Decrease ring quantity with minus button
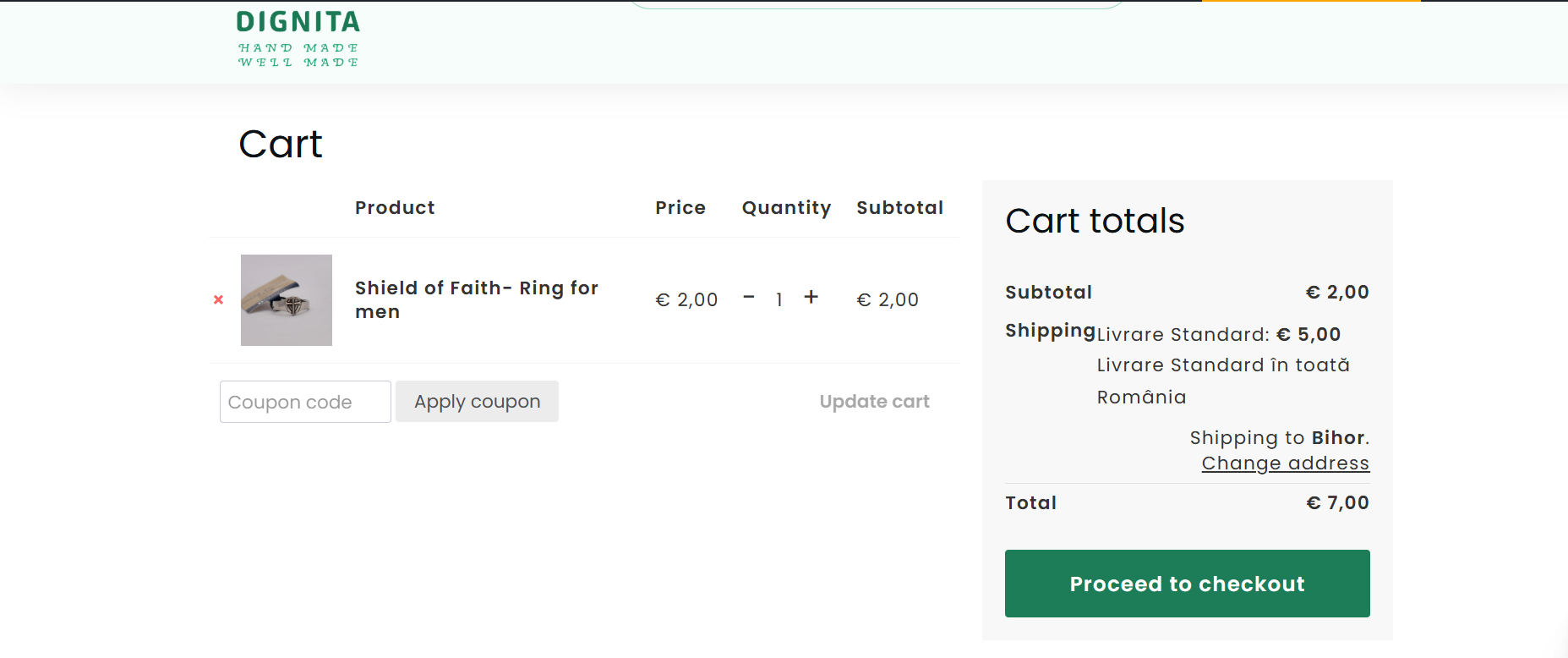Viewport: 1568px width, 658px height. [749, 297]
